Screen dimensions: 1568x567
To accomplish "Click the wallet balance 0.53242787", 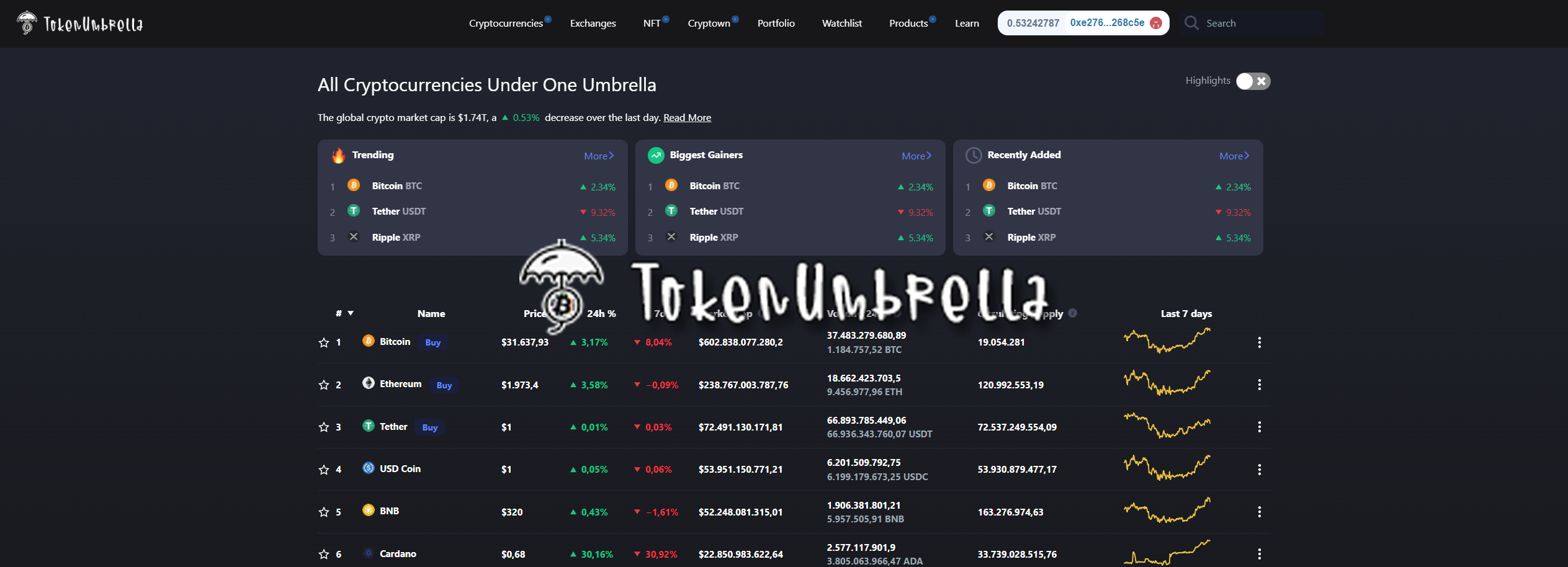I will 1033,23.
